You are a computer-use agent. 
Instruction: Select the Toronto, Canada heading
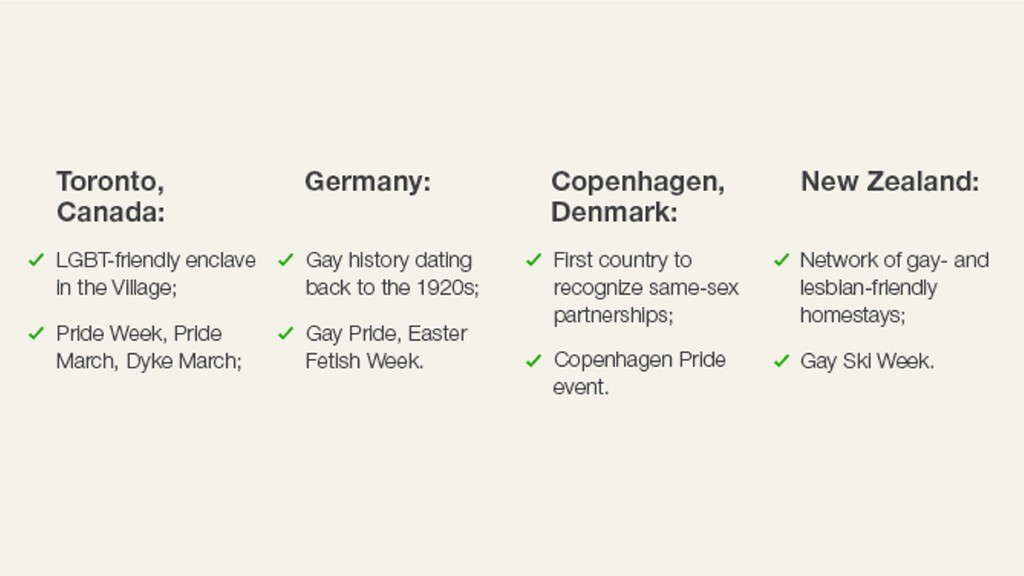point(110,197)
